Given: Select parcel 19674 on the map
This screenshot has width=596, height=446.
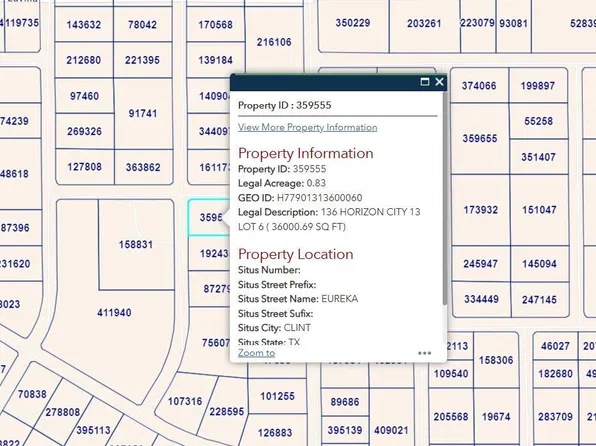Looking at the screenshot, I should 496,417.
